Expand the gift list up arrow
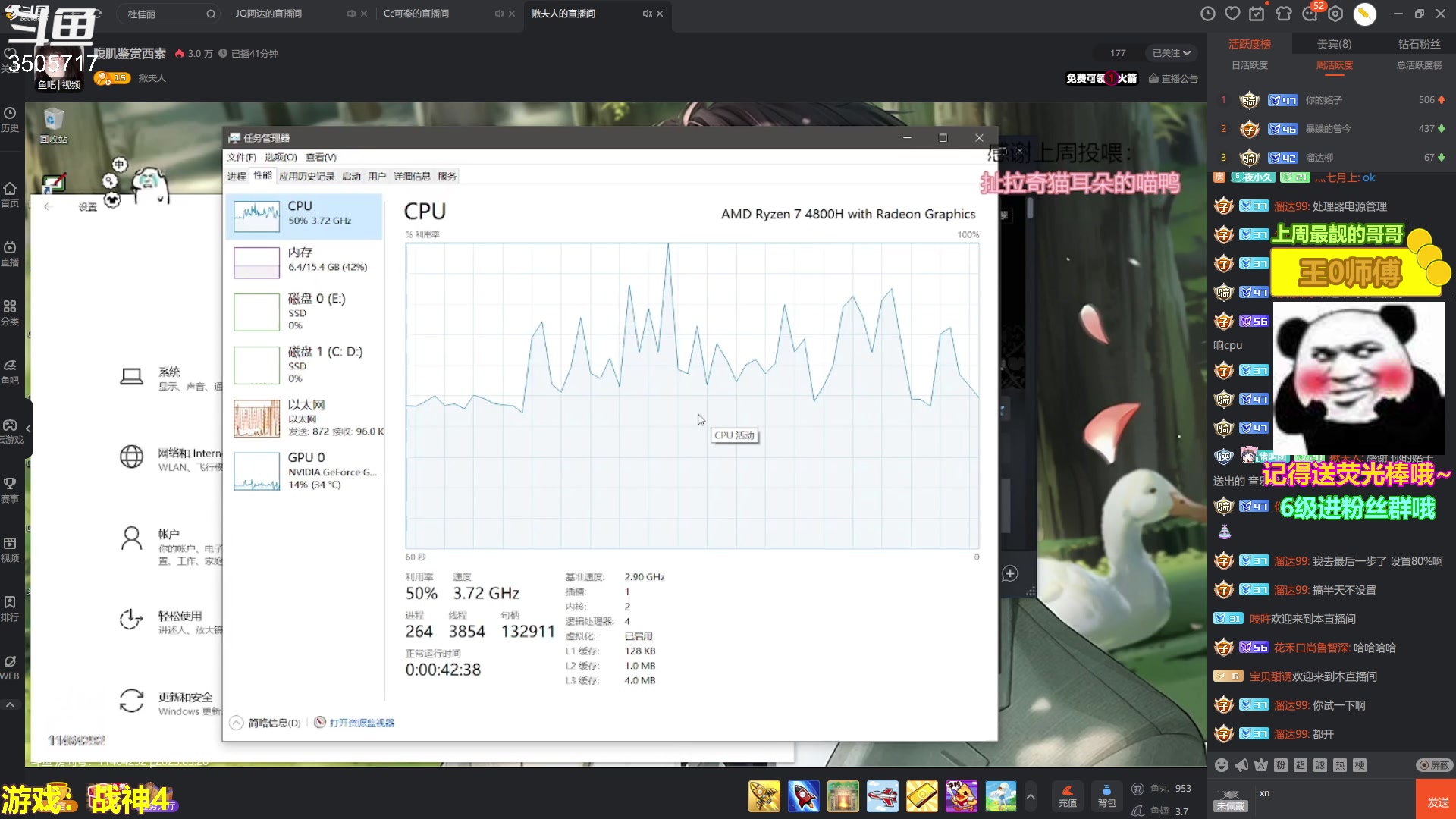The width and height of the screenshot is (1456, 819). click(x=1030, y=796)
